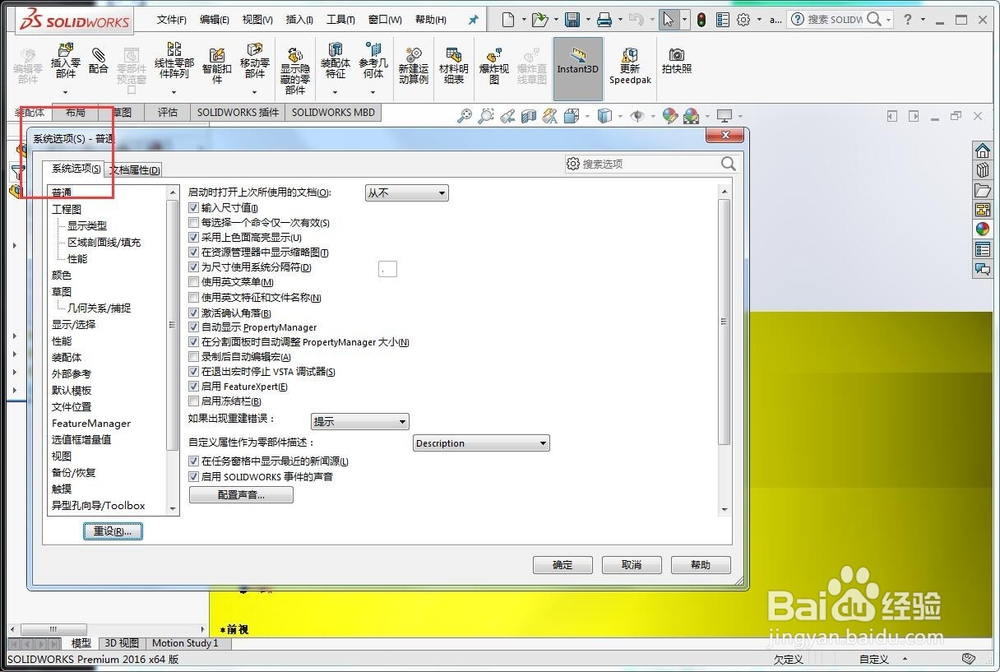Click 帮助 button in options dialog
Viewport: 1000px width, 672px height.
(700, 565)
